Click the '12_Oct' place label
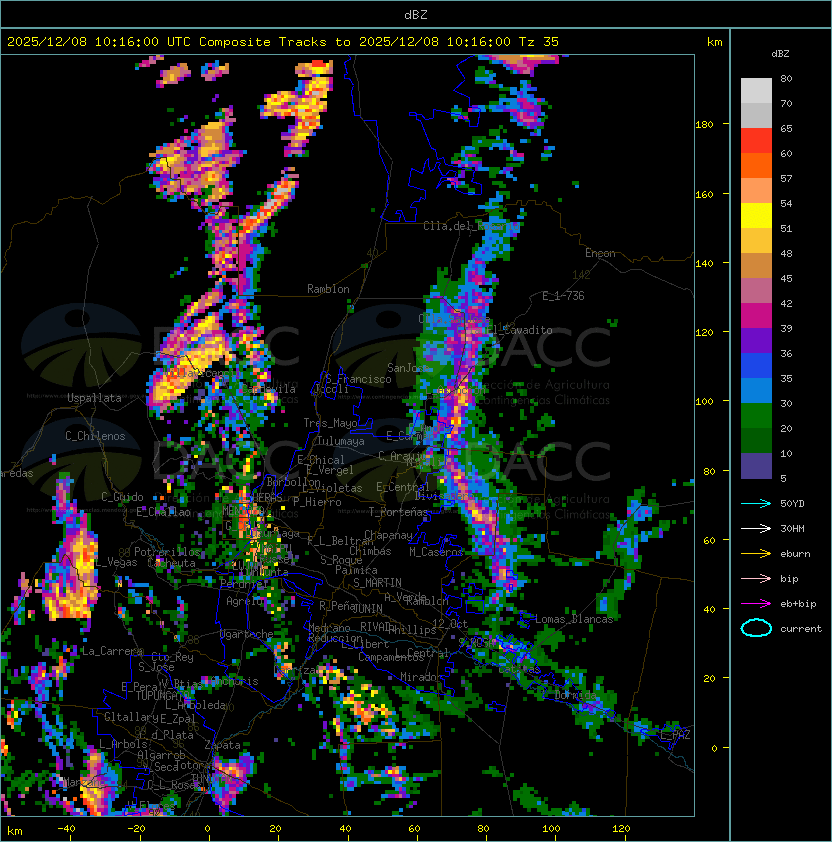The image size is (832, 842). (450, 624)
